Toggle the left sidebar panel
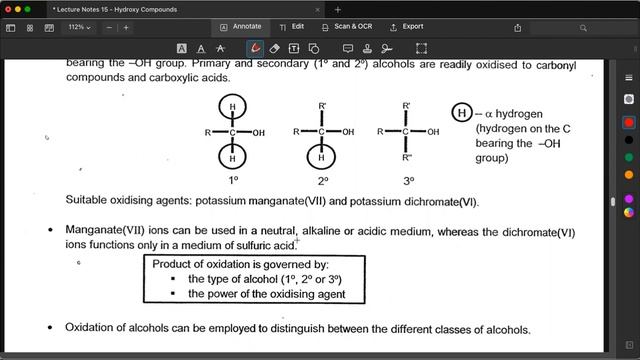 click(11, 28)
